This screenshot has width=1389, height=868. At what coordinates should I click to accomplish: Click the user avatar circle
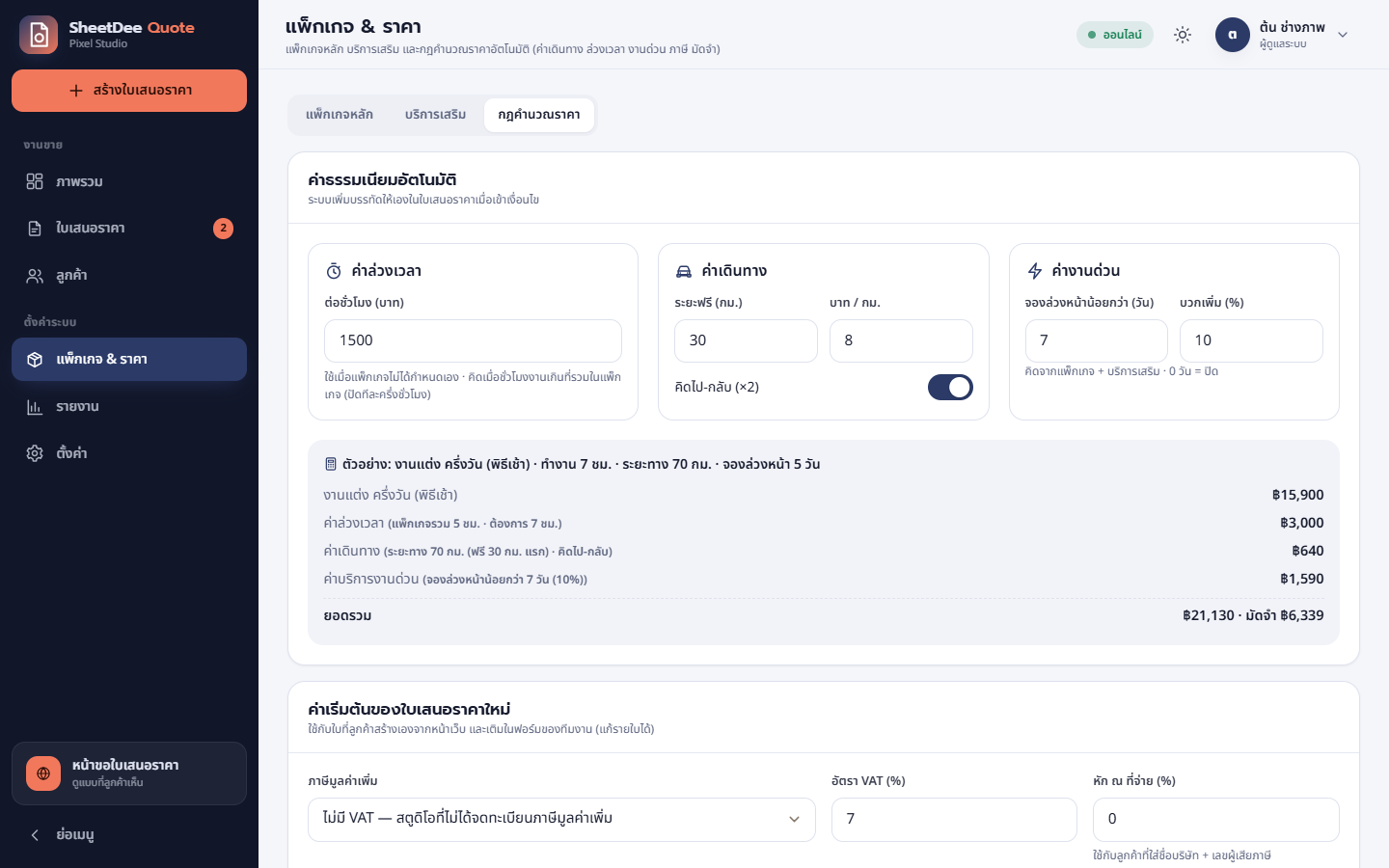tap(1233, 35)
